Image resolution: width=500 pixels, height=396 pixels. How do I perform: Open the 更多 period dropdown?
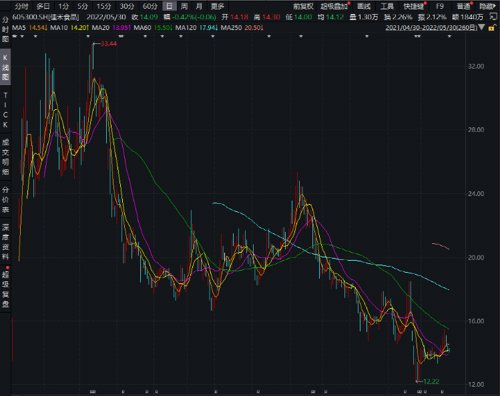click(218, 6)
